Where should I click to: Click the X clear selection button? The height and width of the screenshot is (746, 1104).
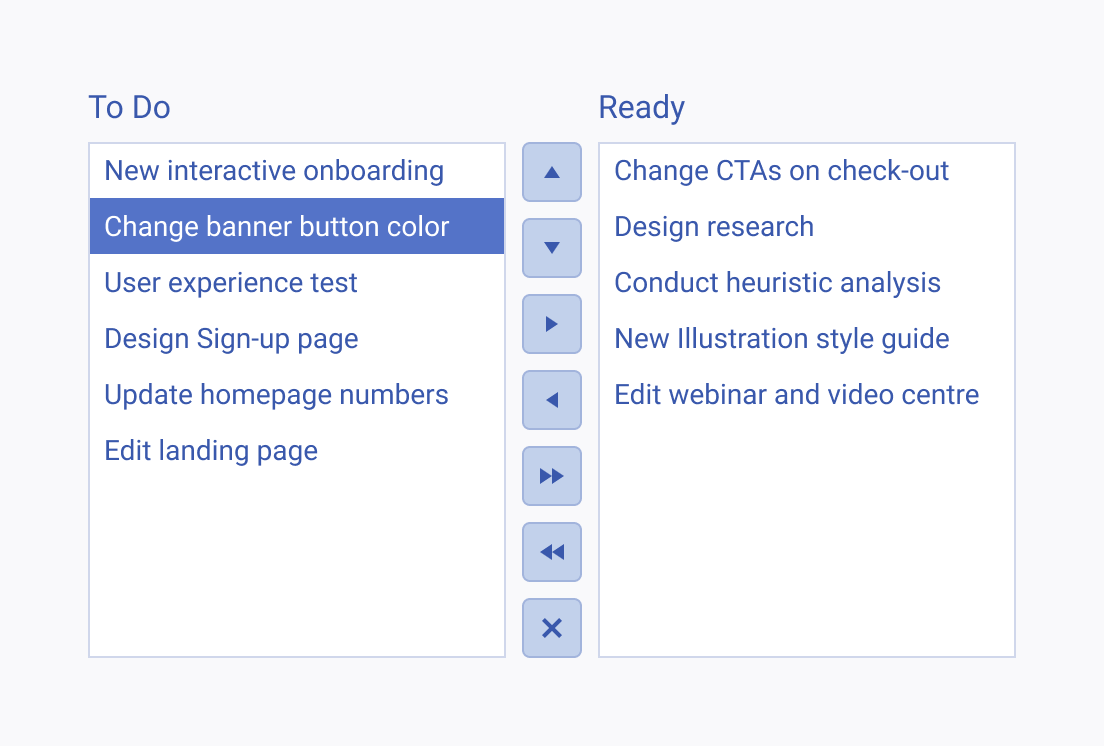coord(552,628)
